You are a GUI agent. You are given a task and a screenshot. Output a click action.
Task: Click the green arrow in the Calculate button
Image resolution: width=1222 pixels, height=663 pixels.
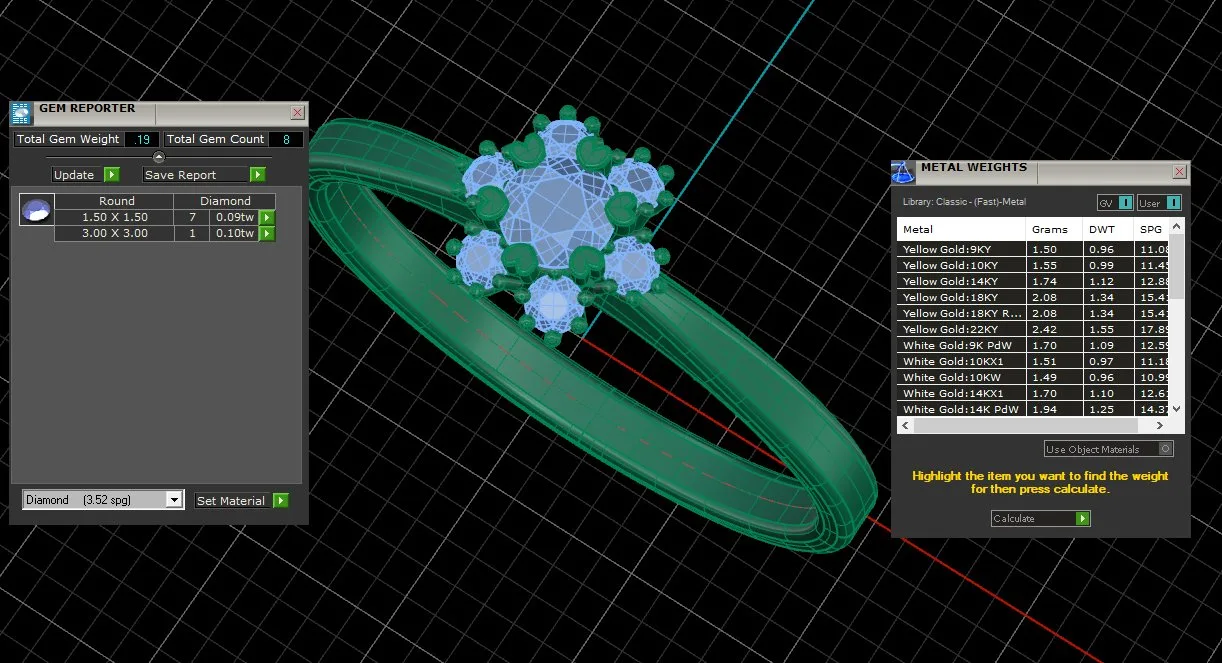tap(1082, 519)
